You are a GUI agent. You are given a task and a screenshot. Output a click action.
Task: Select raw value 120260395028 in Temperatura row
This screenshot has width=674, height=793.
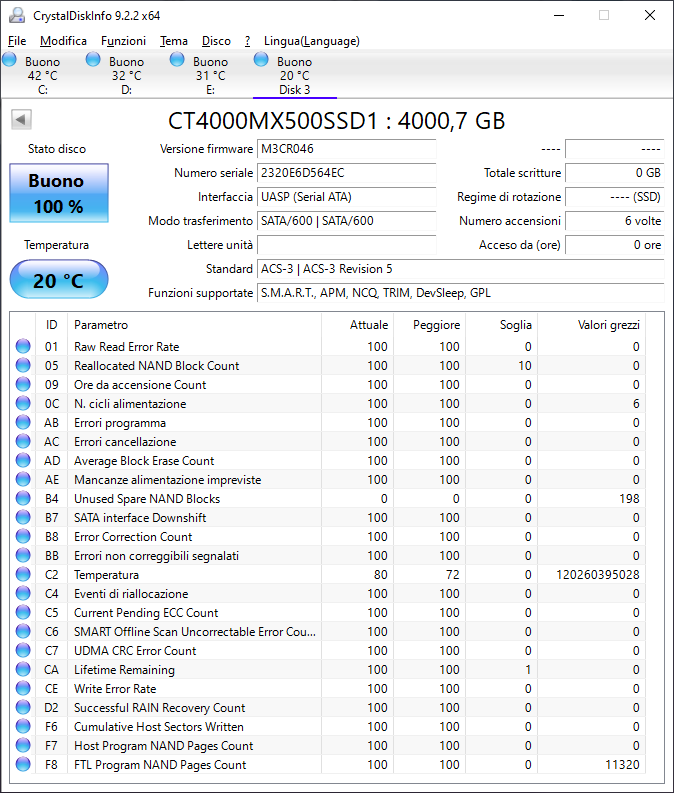pos(598,575)
